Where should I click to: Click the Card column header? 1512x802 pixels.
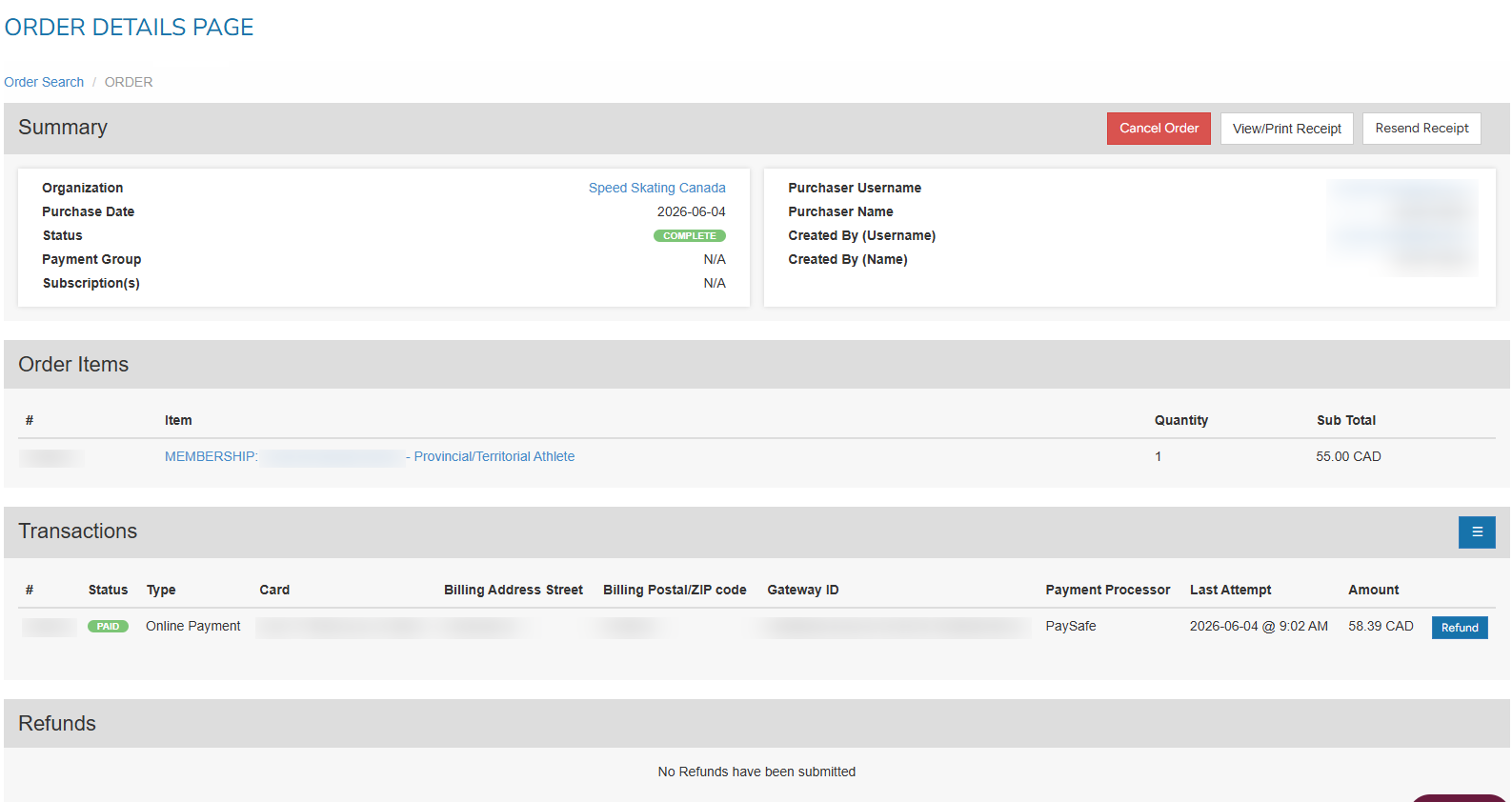point(274,590)
